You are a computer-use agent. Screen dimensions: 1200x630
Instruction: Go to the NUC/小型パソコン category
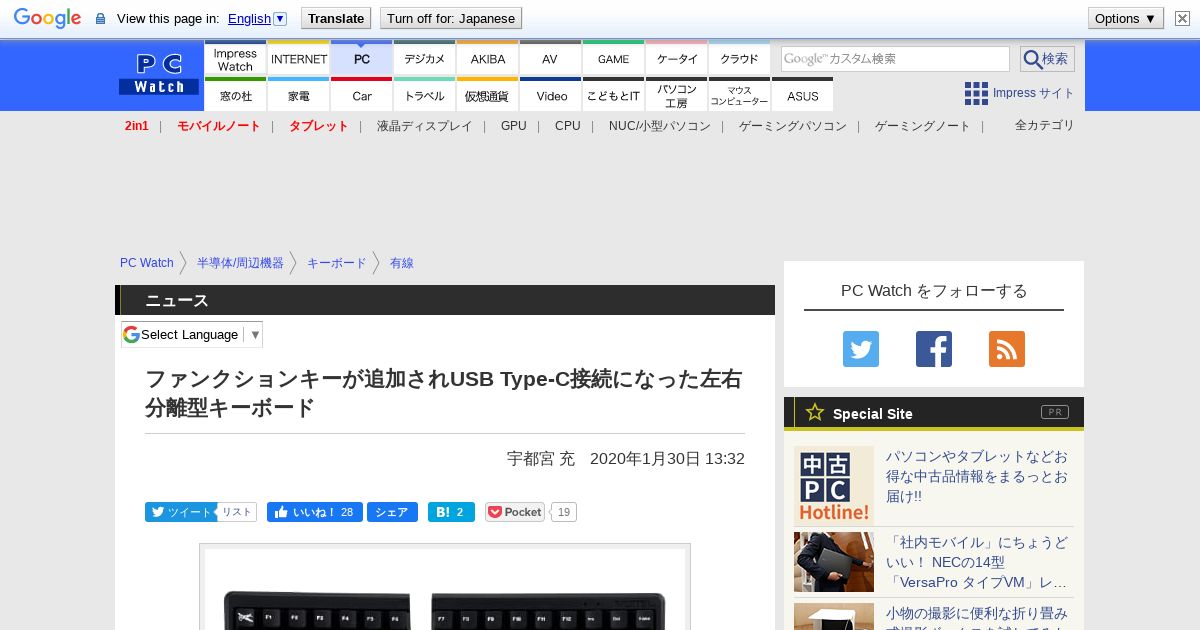point(660,126)
